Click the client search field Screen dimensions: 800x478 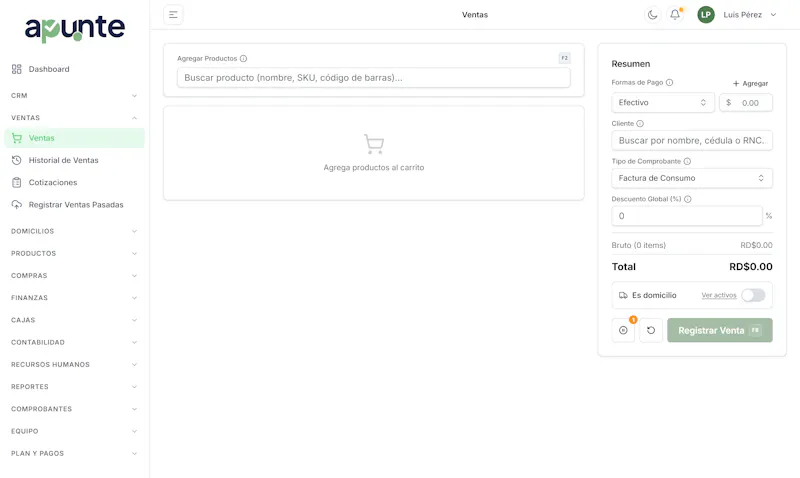(x=692, y=140)
